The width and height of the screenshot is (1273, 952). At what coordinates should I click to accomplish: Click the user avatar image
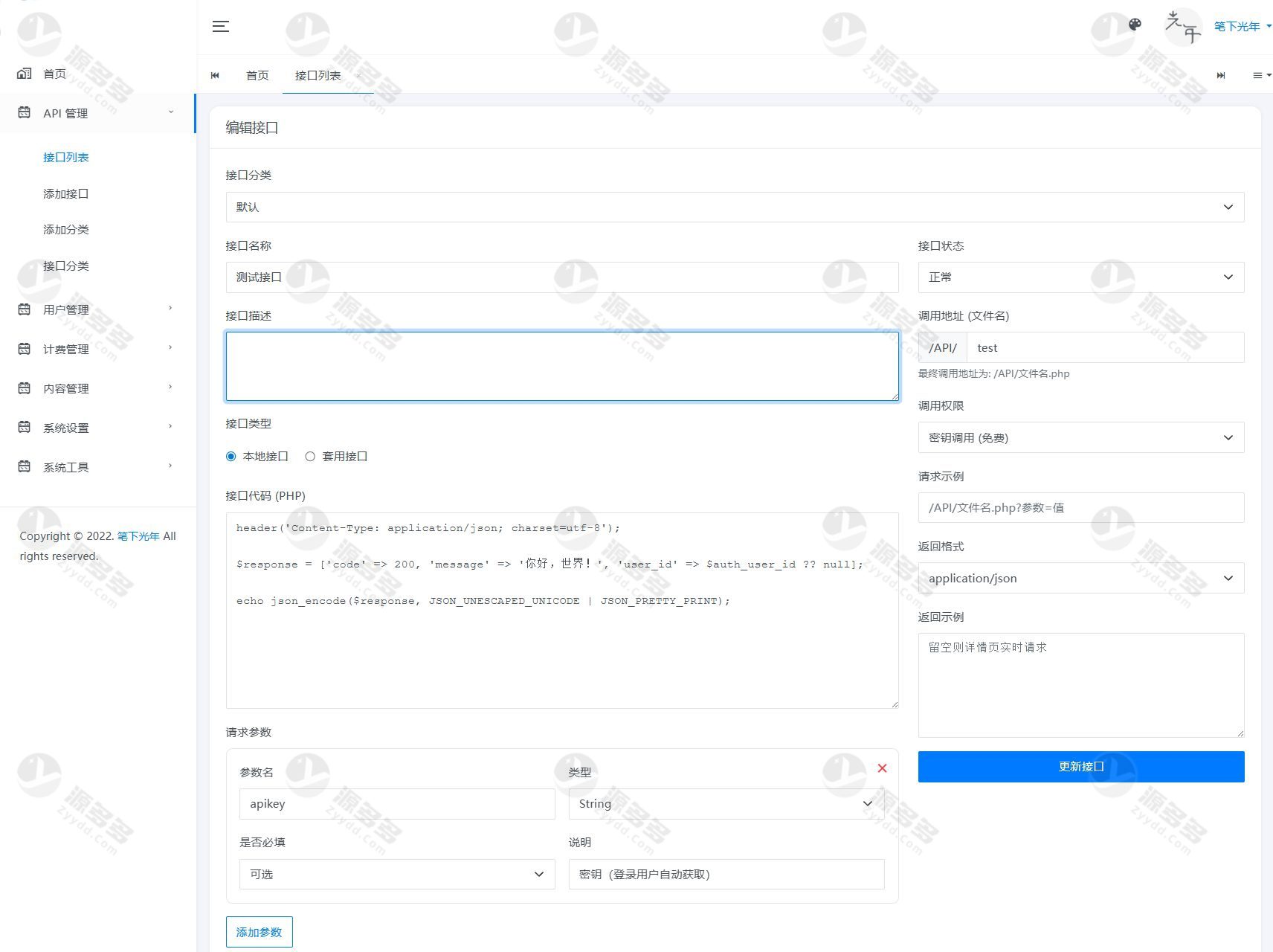click(1182, 27)
